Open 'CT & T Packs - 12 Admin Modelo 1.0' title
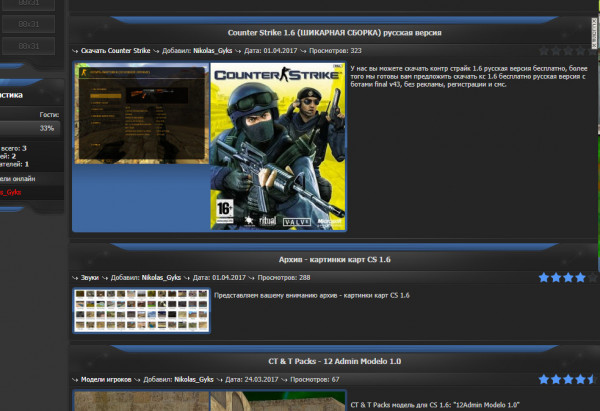Image resolution: width=600 pixels, height=411 pixels. pyautogui.click(x=334, y=361)
